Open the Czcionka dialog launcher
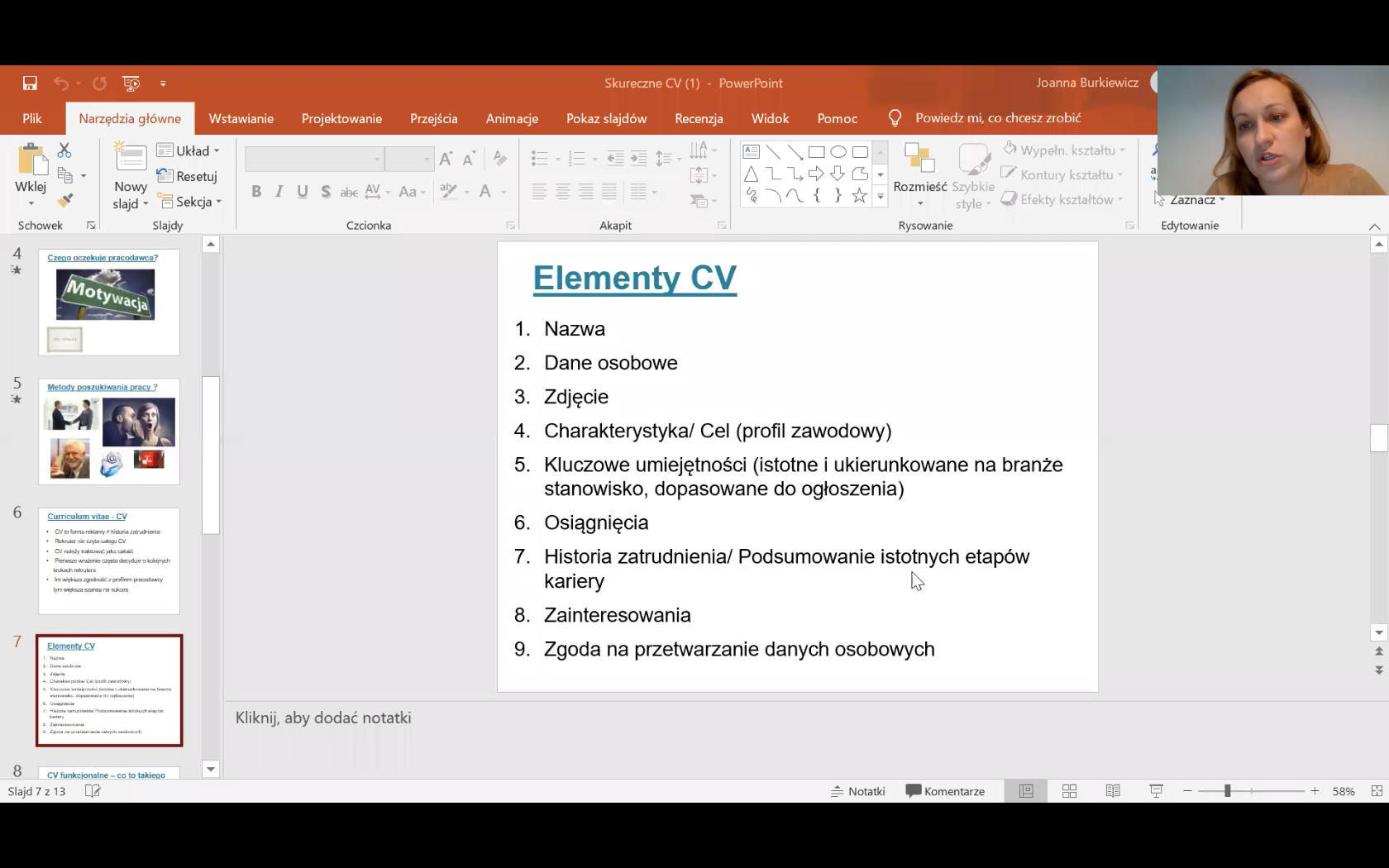1389x868 pixels. click(x=510, y=225)
